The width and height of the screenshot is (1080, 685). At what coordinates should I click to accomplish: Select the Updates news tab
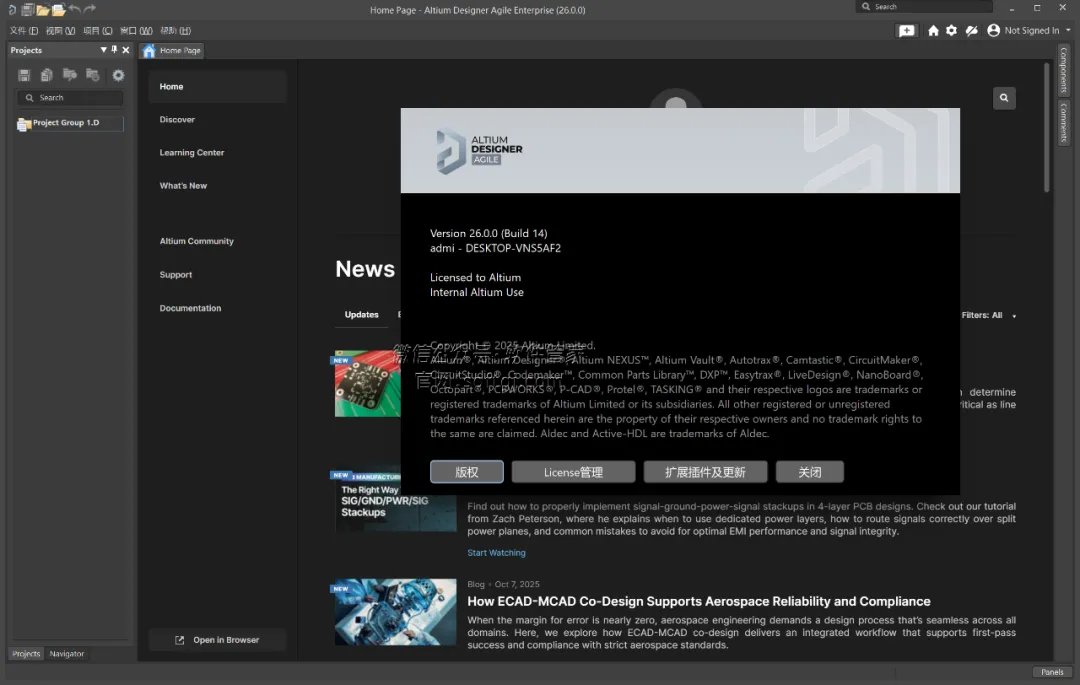click(362, 315)
